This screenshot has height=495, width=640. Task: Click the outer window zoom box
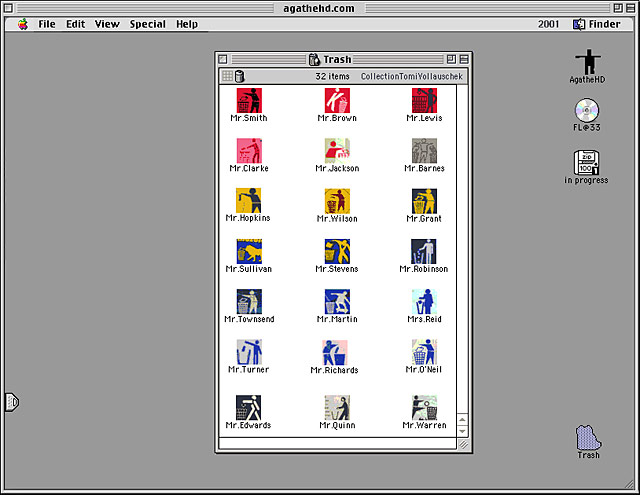pos(618,8)
